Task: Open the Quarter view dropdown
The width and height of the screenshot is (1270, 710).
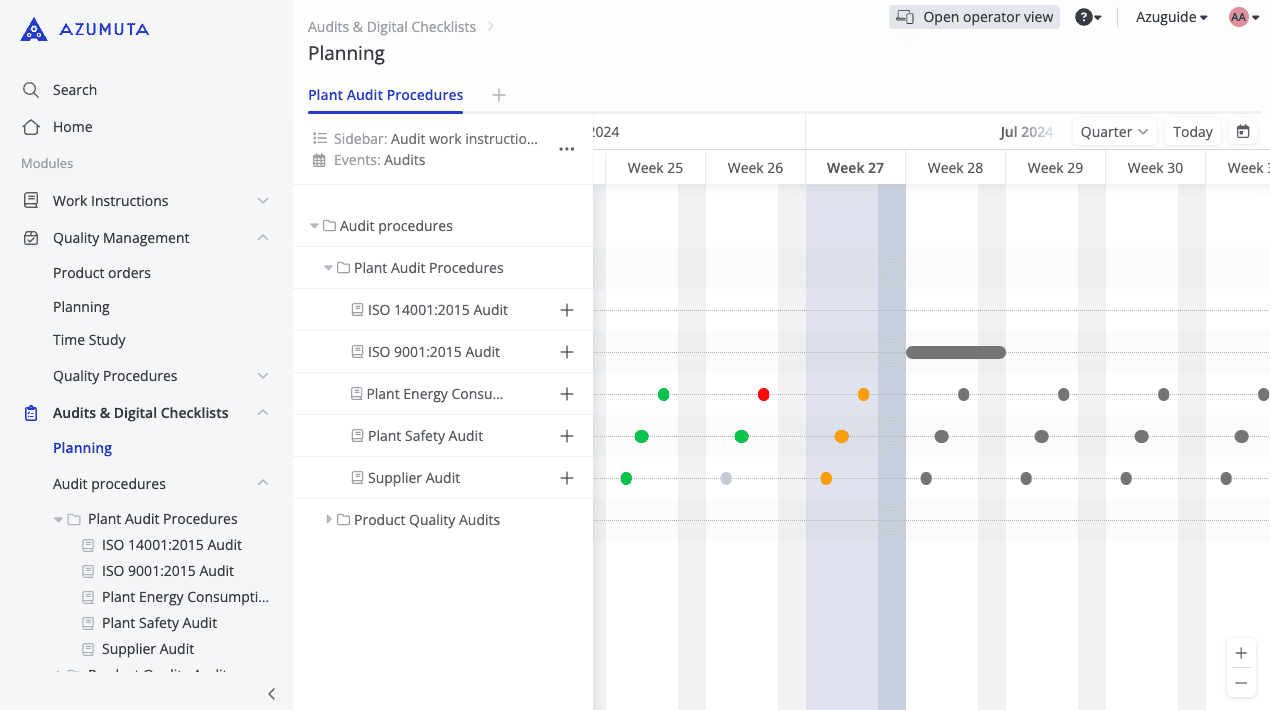Action: click(x=1114, y=132)
